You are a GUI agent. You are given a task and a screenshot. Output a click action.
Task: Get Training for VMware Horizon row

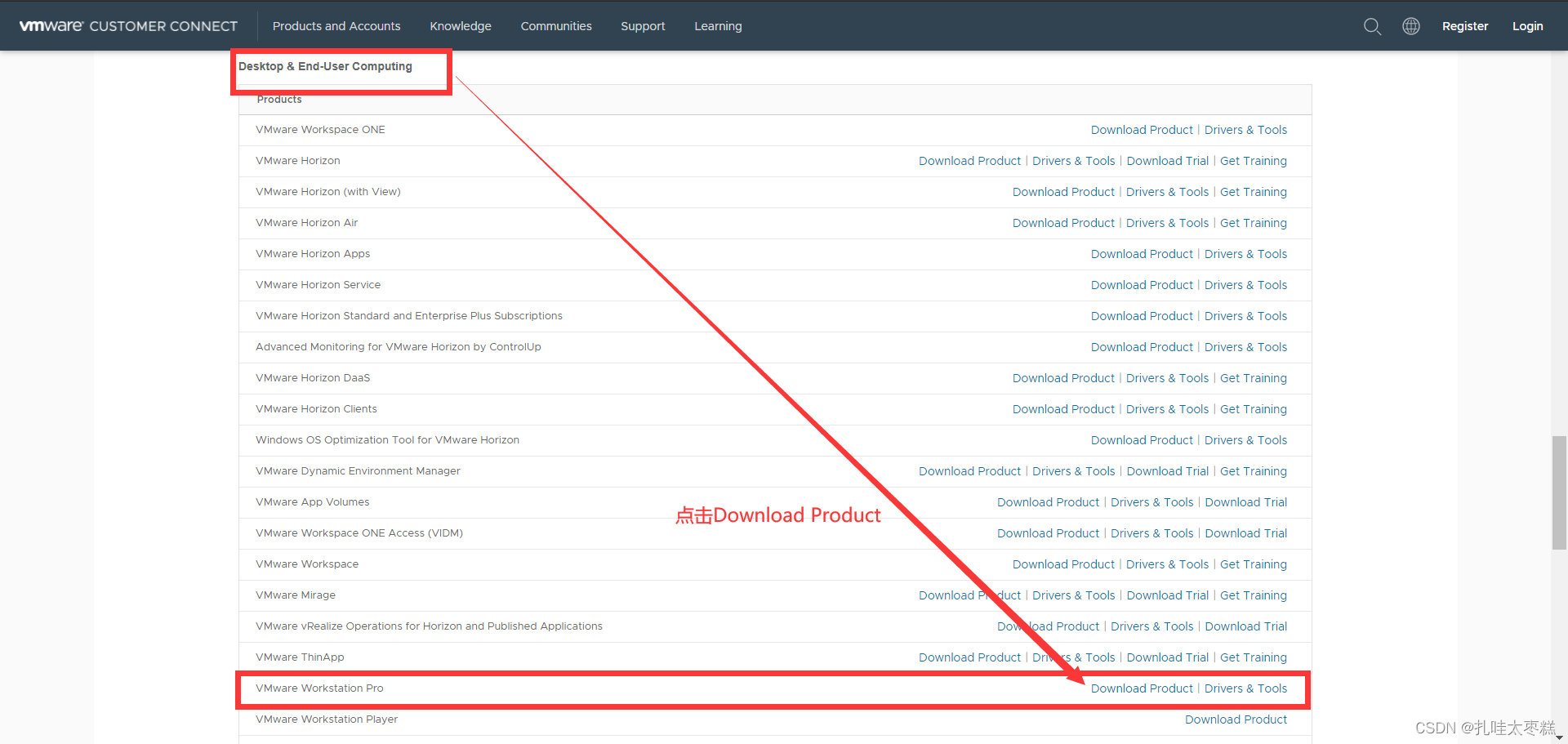pos(1254,161)
